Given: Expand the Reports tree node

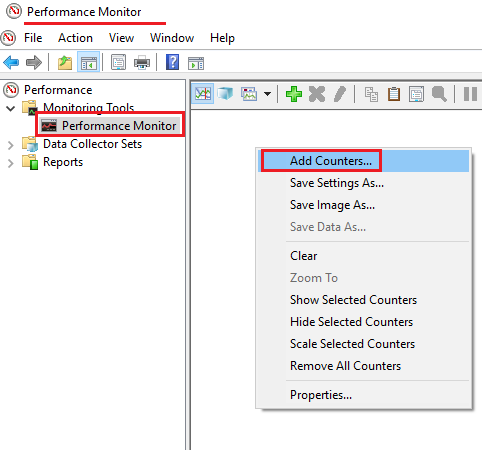Looking at the screenshot, I should click(11, 163).
